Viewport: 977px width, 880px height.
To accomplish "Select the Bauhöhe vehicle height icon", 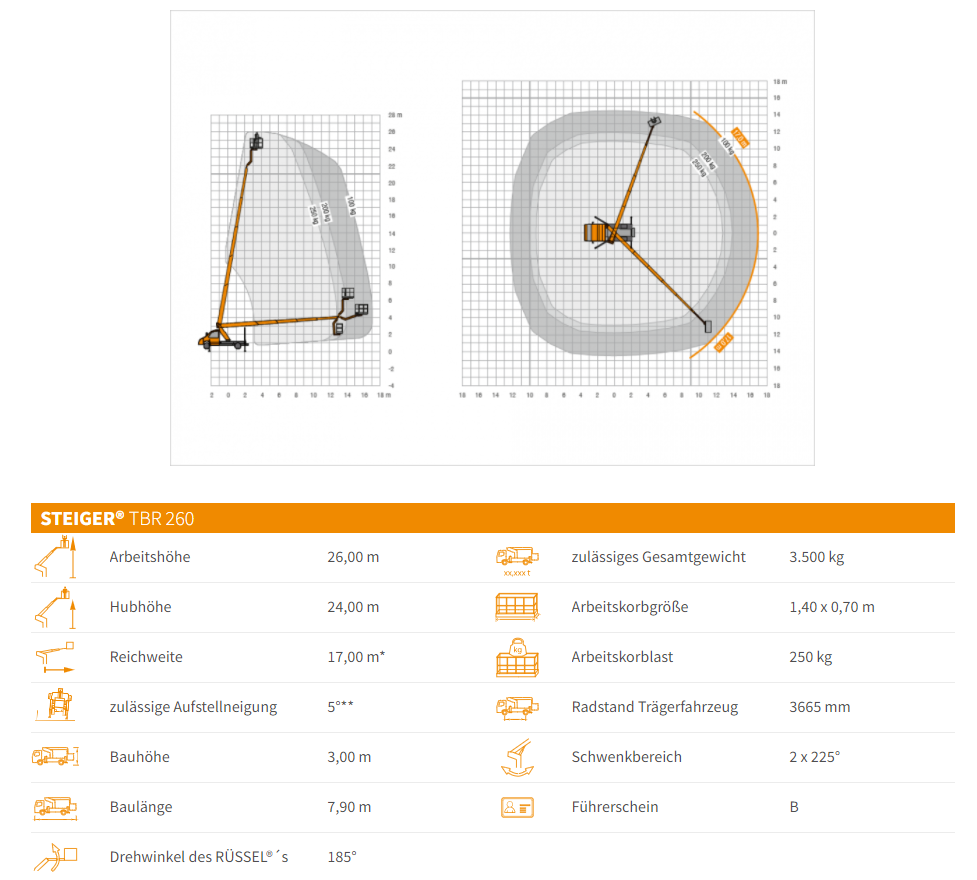I will (x=55, y=756).
